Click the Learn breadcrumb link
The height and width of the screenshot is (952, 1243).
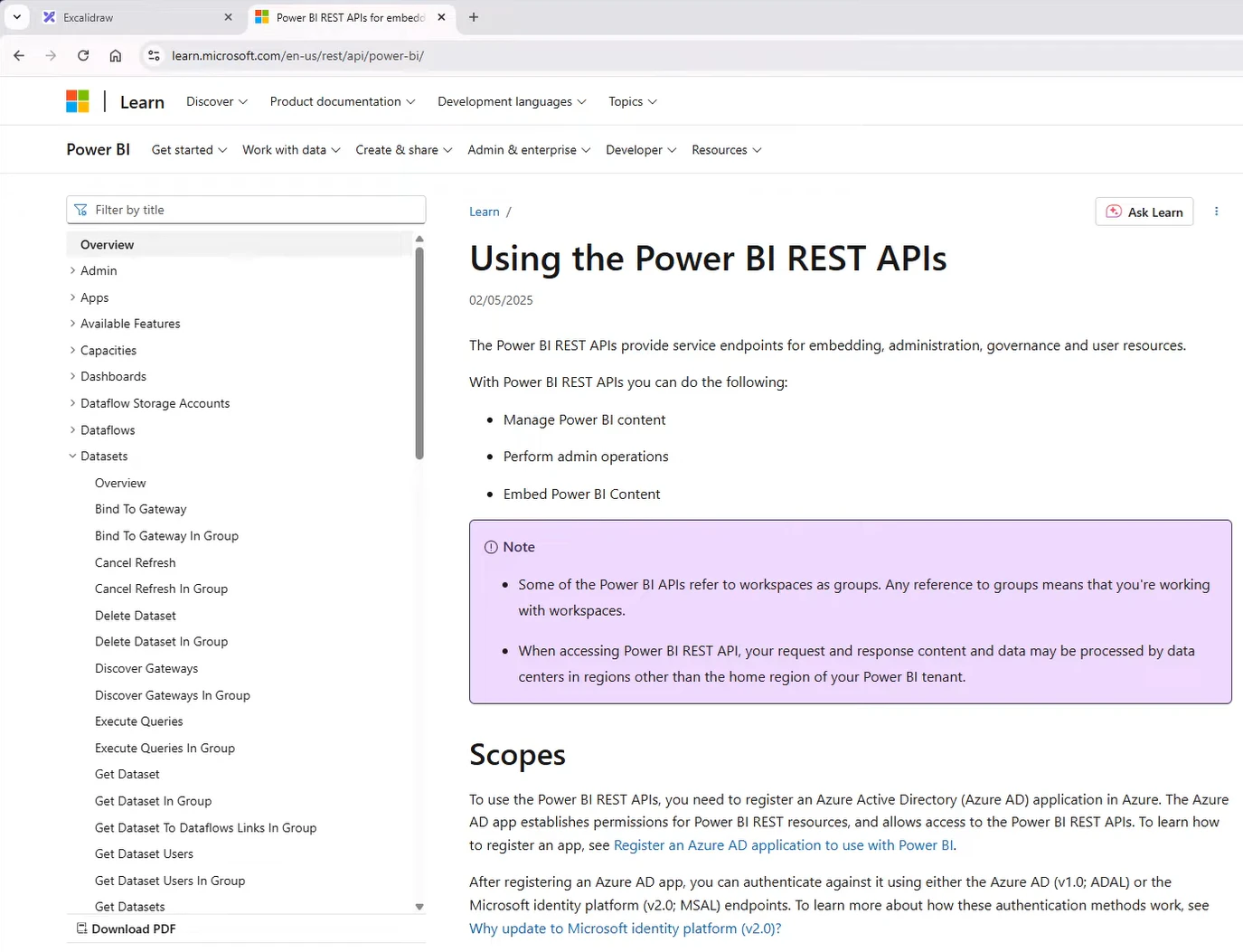coord(485,212)
